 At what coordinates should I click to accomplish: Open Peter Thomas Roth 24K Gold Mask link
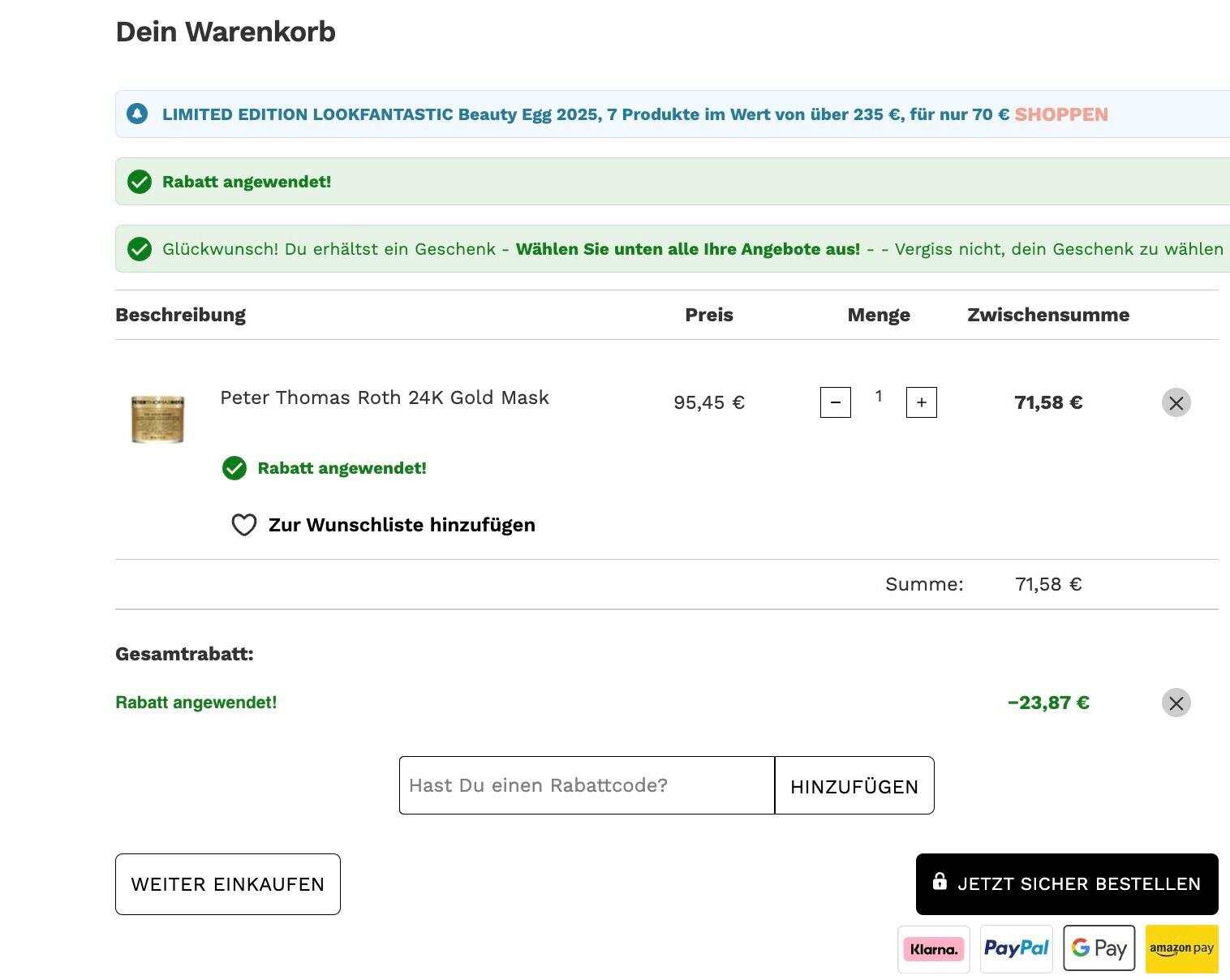[x=385, y=398]
